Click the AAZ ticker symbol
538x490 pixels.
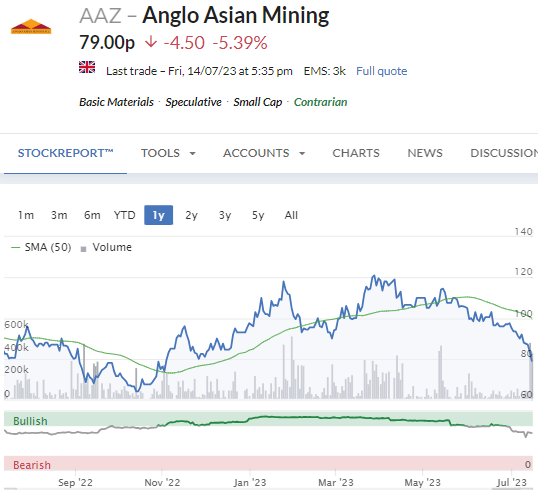[x=101, y=16]
